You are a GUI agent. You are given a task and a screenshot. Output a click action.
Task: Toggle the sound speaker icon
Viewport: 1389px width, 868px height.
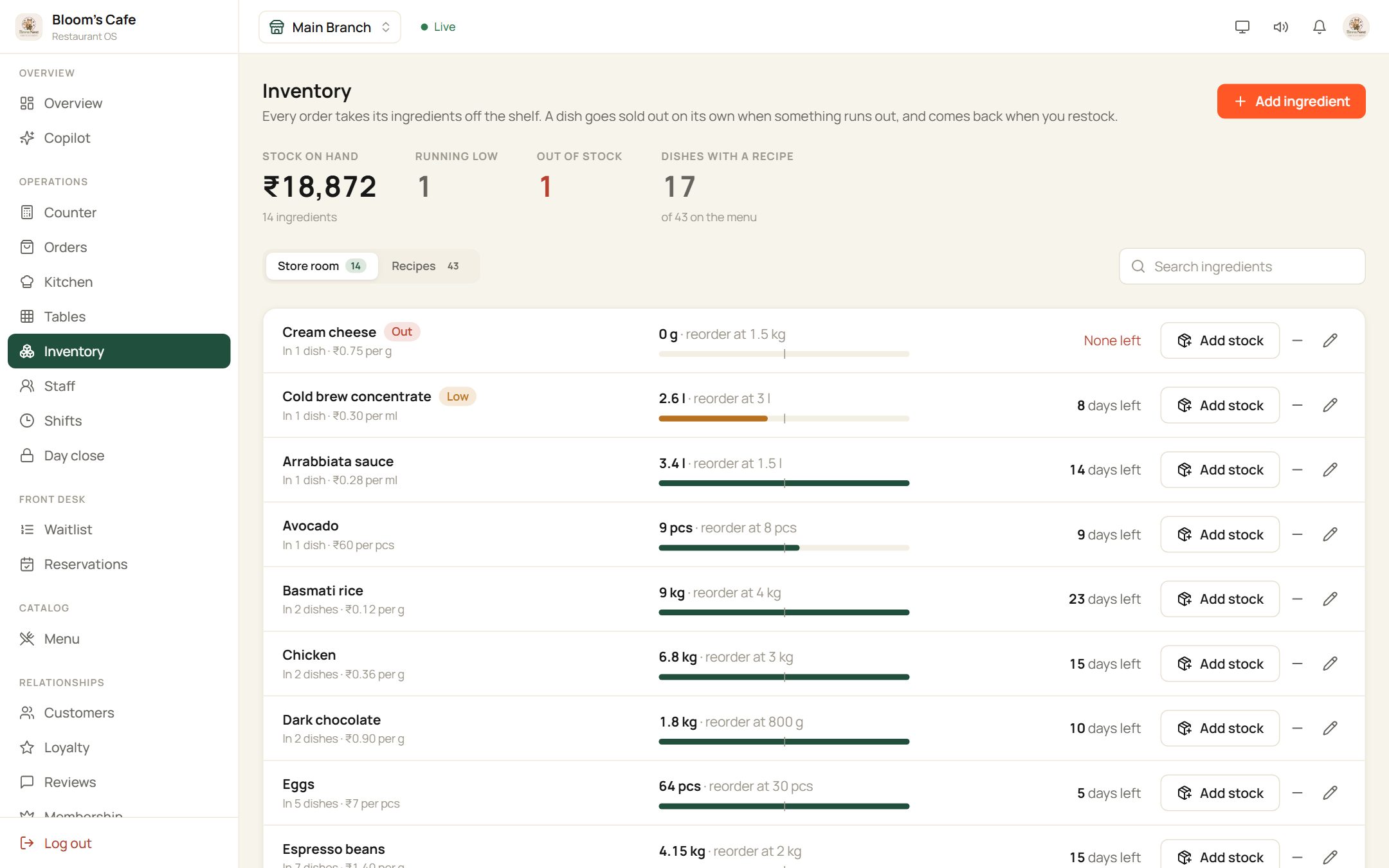click(1280, 27)
